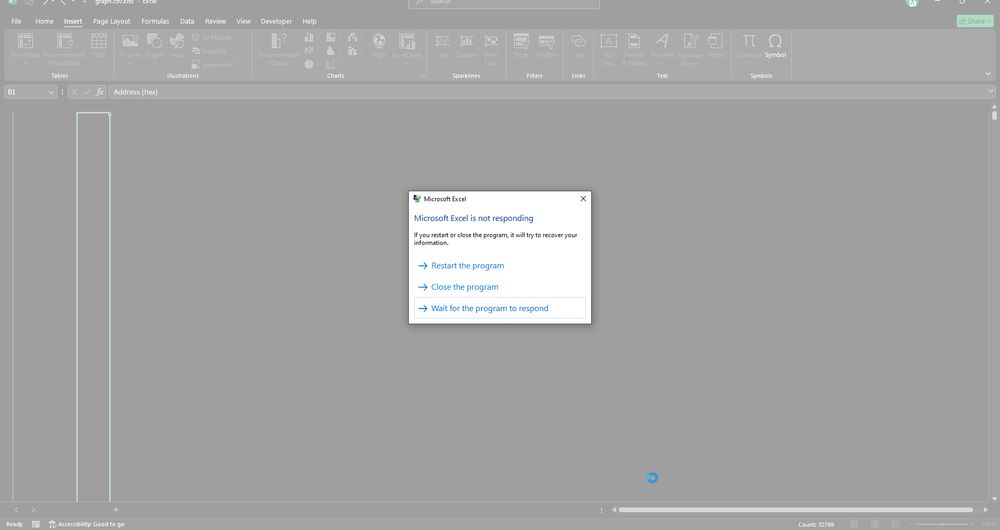The height and width of the screenshot is (530, 1000).
Task: Switch to Normal view in status bar
Action: coord(854,524)
